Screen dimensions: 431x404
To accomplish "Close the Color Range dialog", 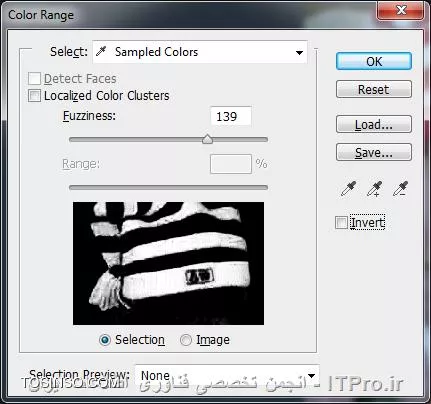I will click(x=401, y=10).
